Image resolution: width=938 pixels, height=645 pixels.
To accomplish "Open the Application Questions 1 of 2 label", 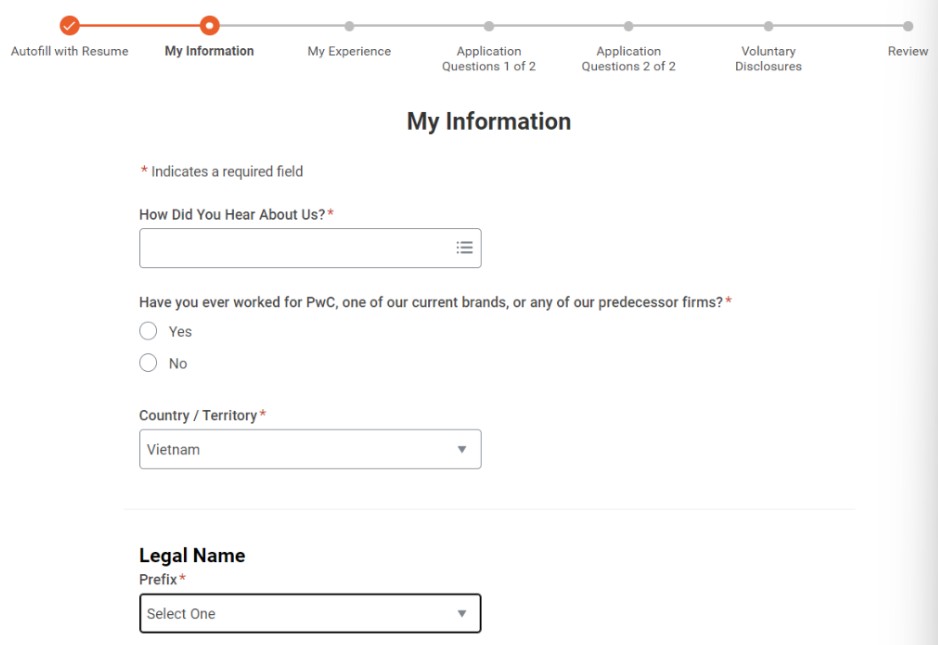I will tap(489, 59).
